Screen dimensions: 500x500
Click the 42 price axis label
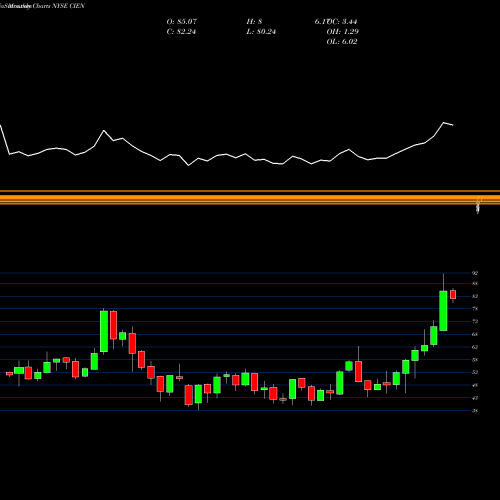coord(475,398)
